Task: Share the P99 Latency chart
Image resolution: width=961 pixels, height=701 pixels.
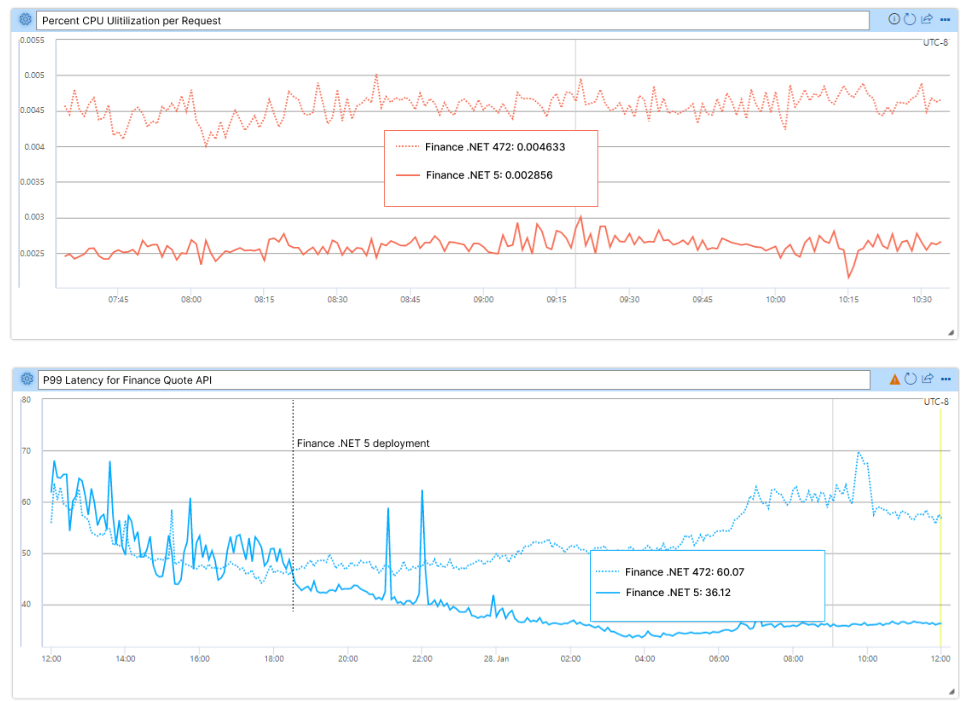Action: click(927, 379)
